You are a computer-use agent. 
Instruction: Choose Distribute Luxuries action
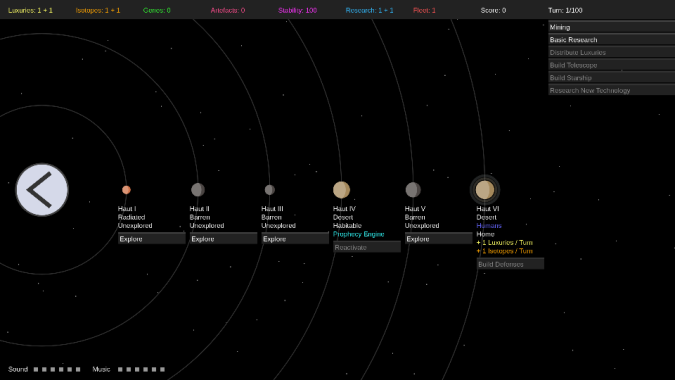click(x=611, y=53)
